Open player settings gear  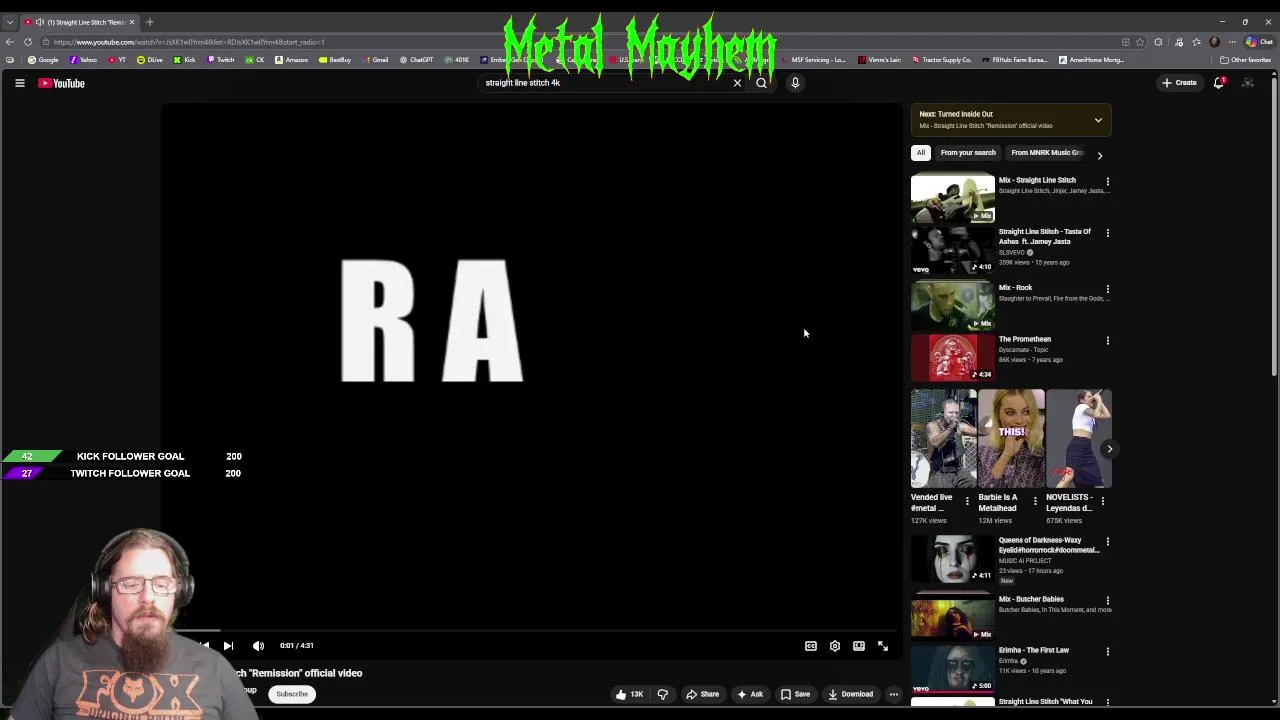[x=835, y=646]
